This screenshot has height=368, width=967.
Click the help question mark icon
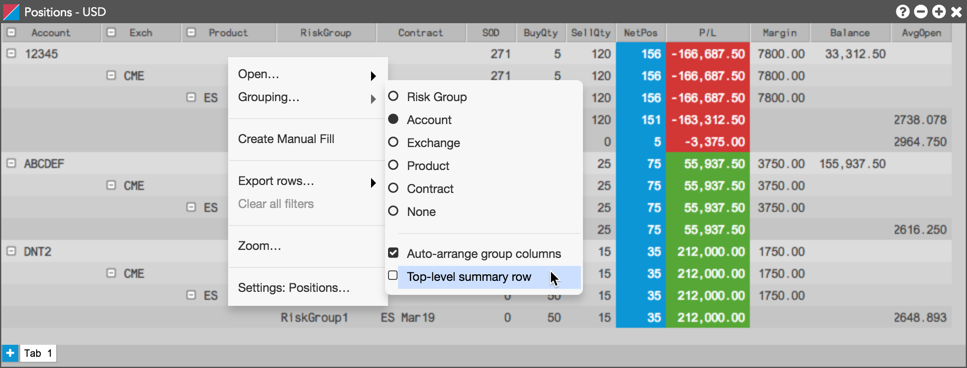pos(903,11)
